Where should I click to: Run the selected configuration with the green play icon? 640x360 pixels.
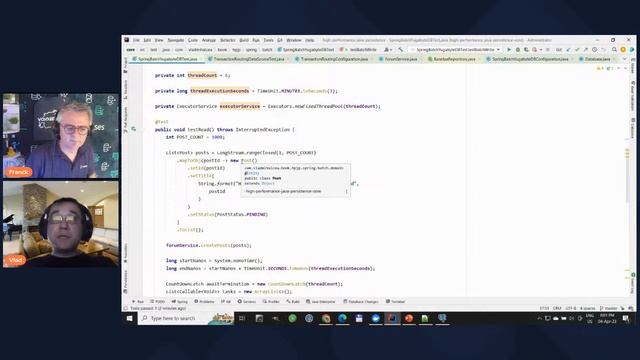pos(509,49)
